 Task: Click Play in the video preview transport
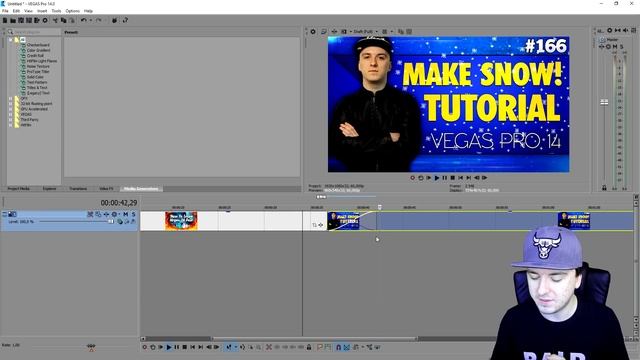[437, 178]
